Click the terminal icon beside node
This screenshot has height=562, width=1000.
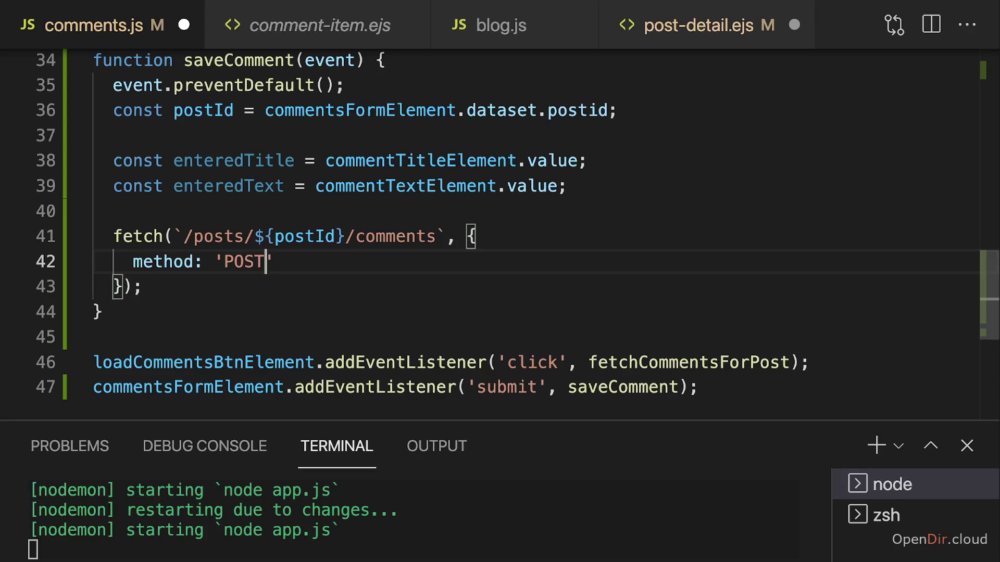(x=857, y=484)
